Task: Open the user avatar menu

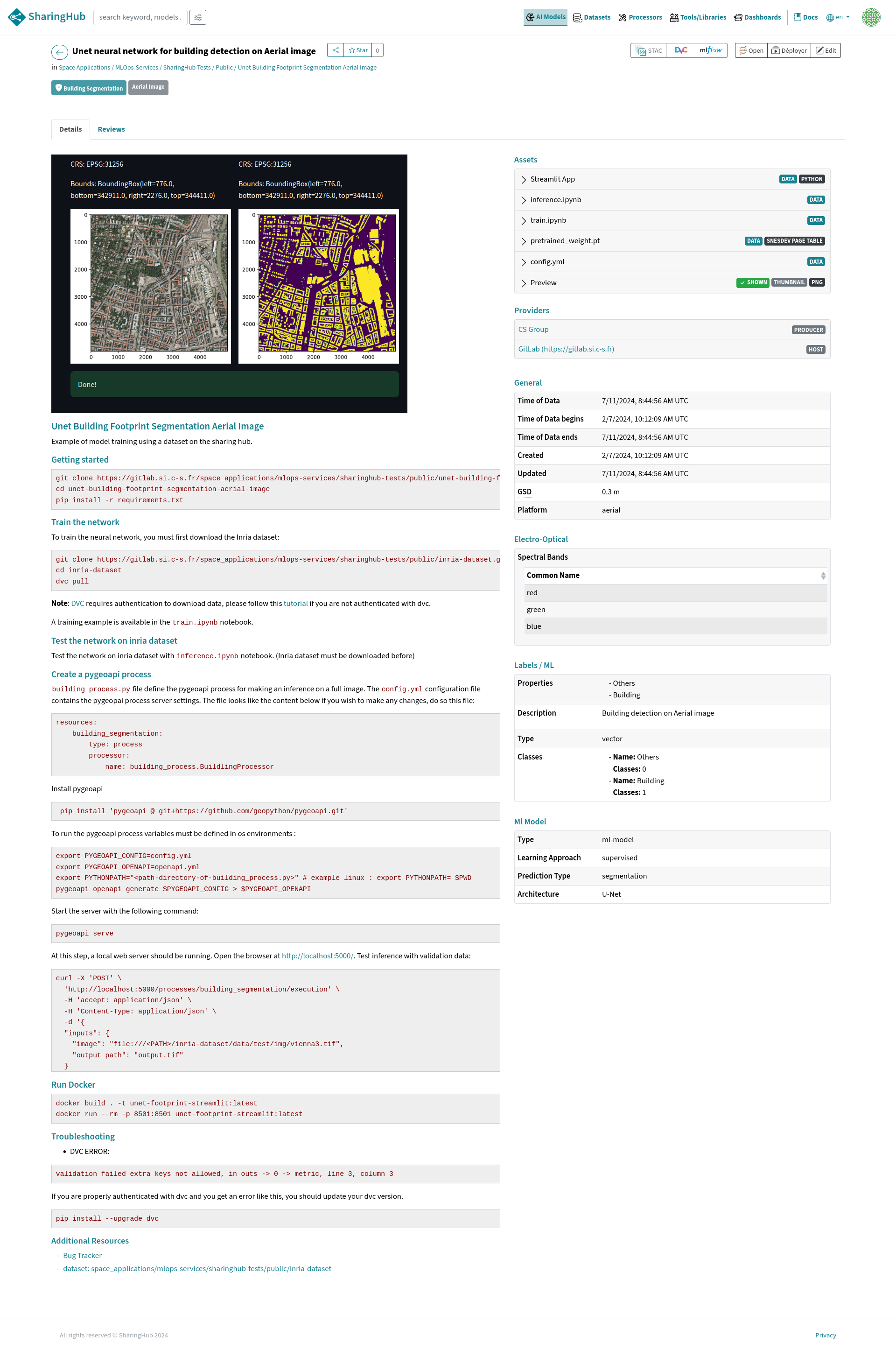Action: [871, 17]
